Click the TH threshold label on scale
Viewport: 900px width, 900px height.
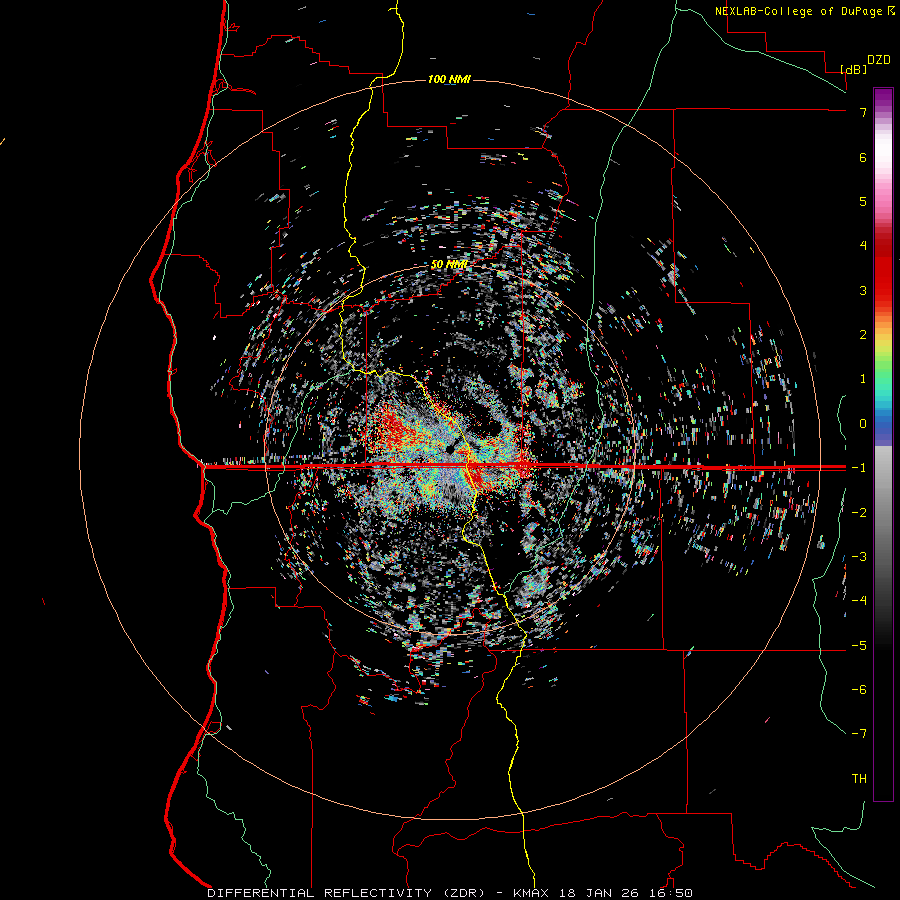859,779
